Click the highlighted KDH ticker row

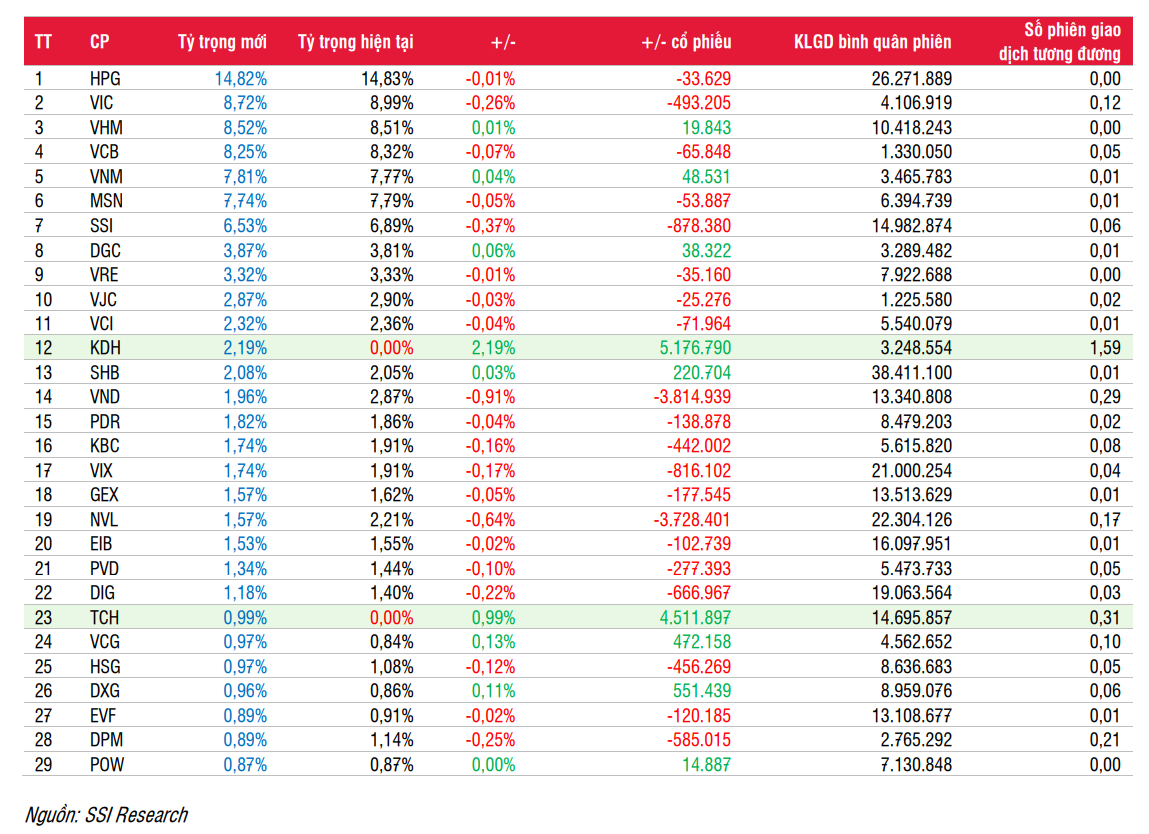tap(105, 349)
